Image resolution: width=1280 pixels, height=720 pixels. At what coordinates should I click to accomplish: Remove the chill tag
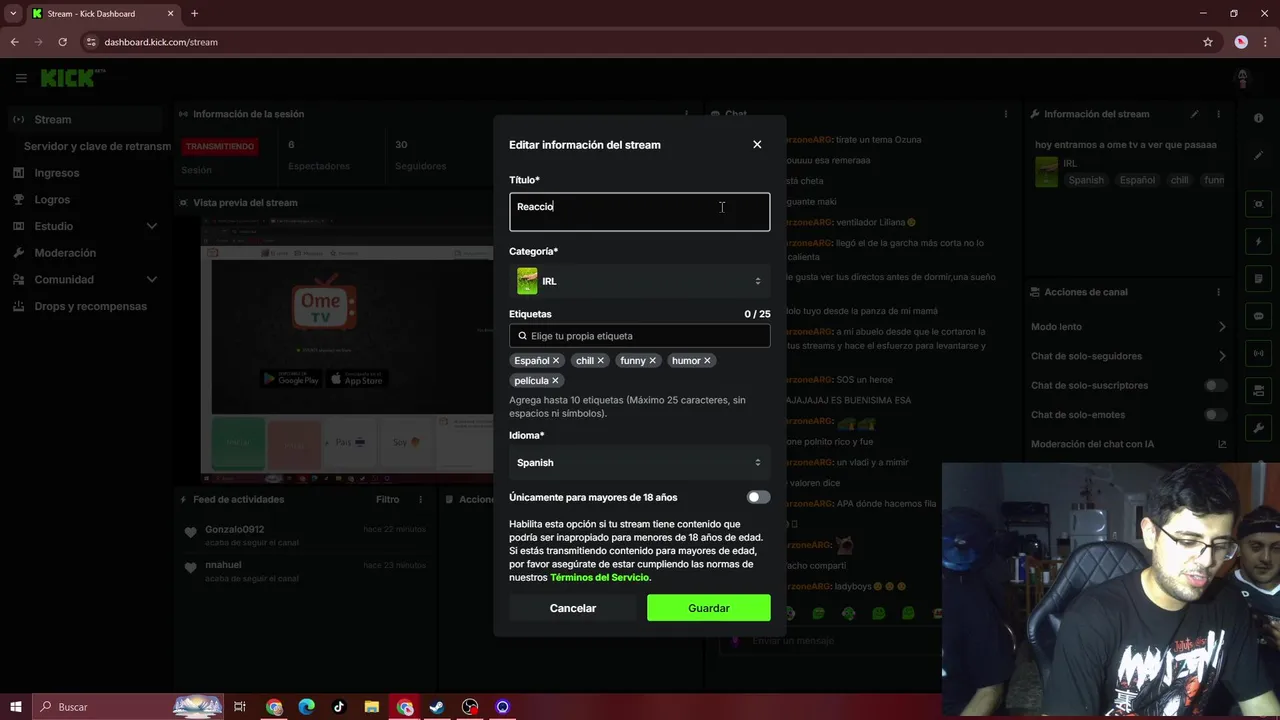tap(600, 361)
